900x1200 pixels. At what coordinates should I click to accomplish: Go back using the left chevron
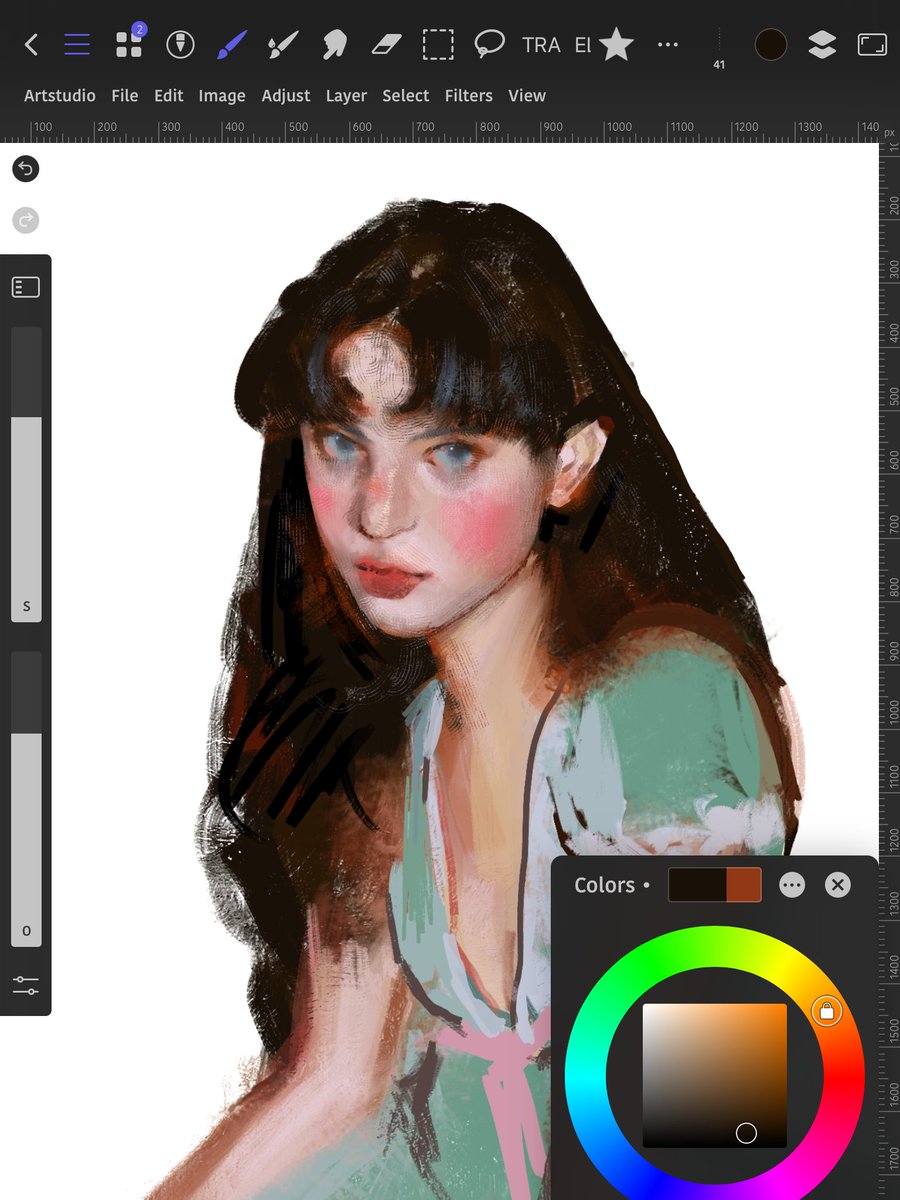28,44
